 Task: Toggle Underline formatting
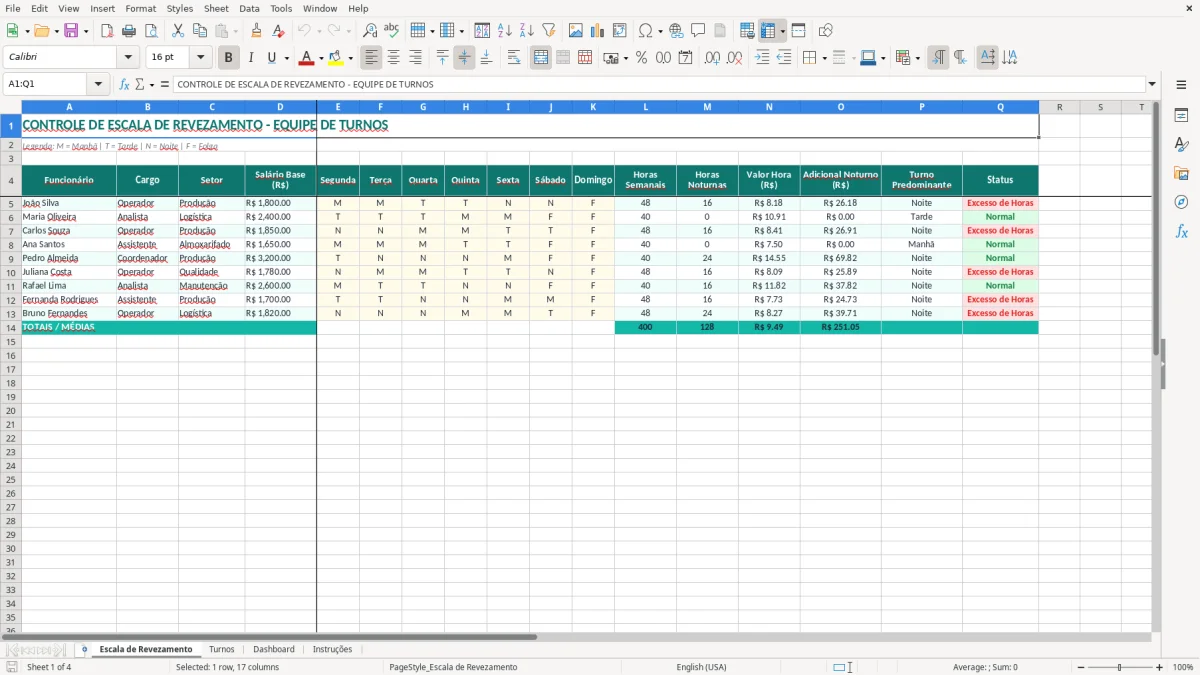(271, 58)
